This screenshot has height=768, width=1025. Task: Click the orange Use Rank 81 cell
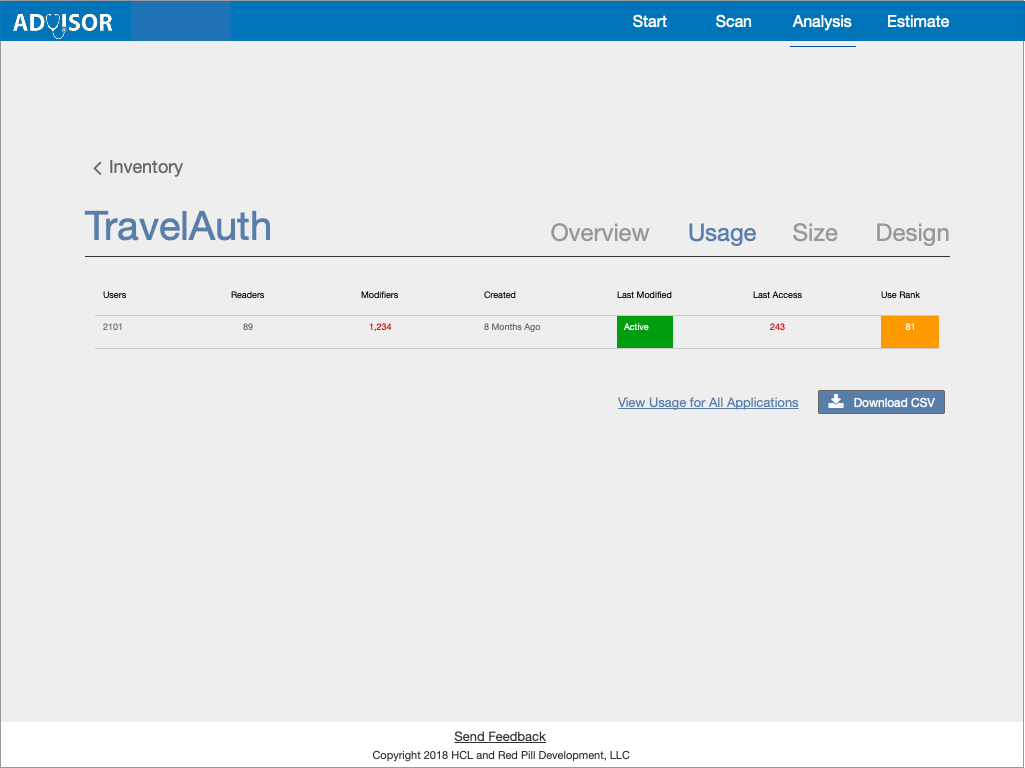coord(909,331)
